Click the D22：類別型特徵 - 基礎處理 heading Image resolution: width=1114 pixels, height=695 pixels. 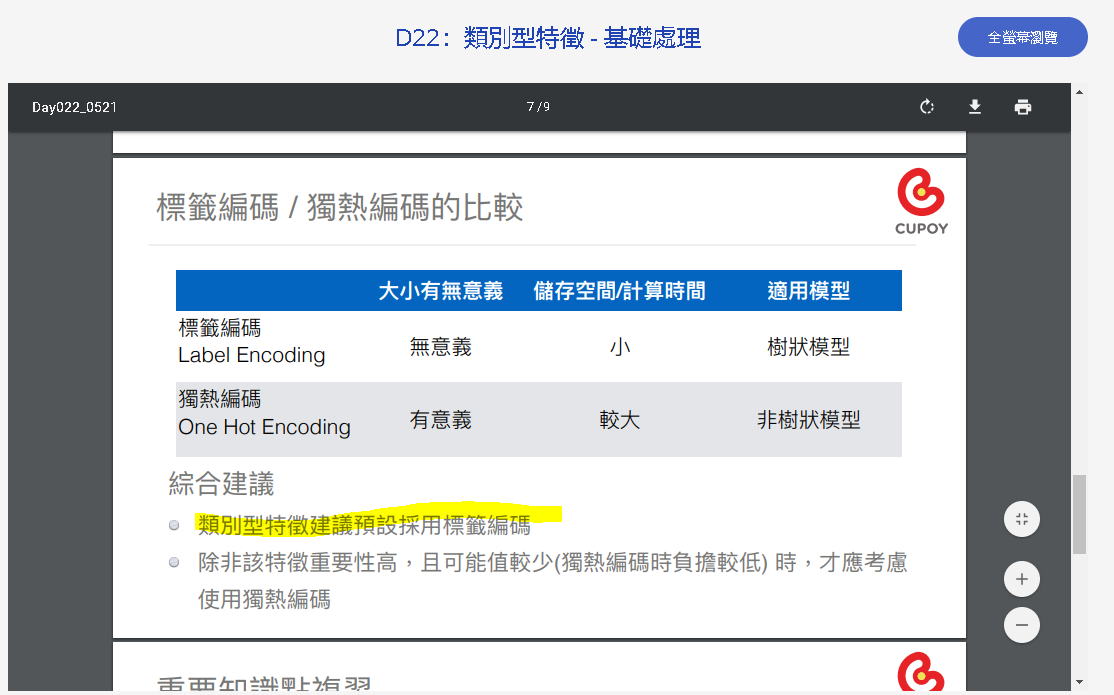548,38
